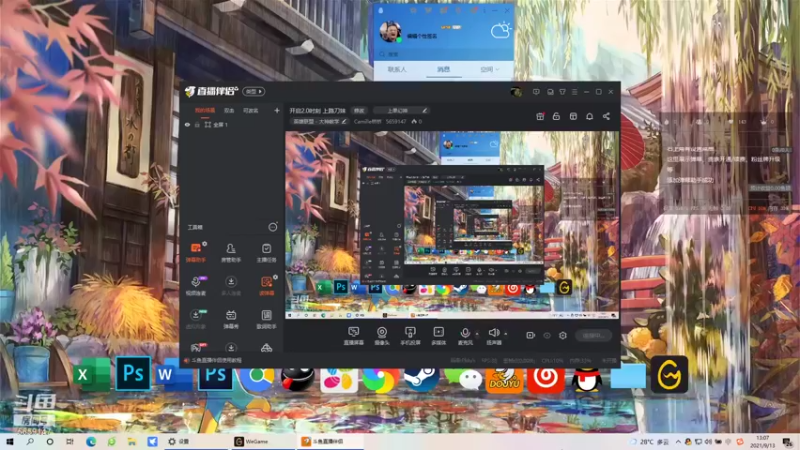
Task: Launch the WeChat desktop icon
Action: pyautogui.click(x=463, y=379)
